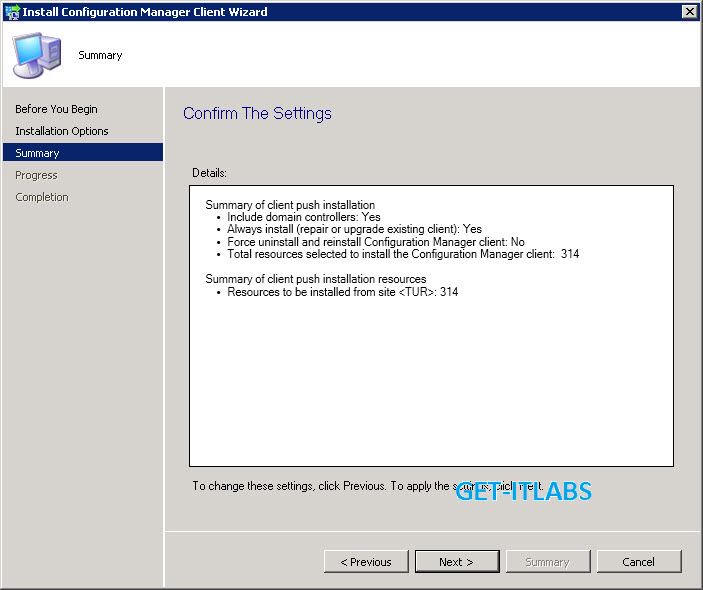Click the disabled Summary button
Viewport: 703px width, 590px height.
(548, 562)
